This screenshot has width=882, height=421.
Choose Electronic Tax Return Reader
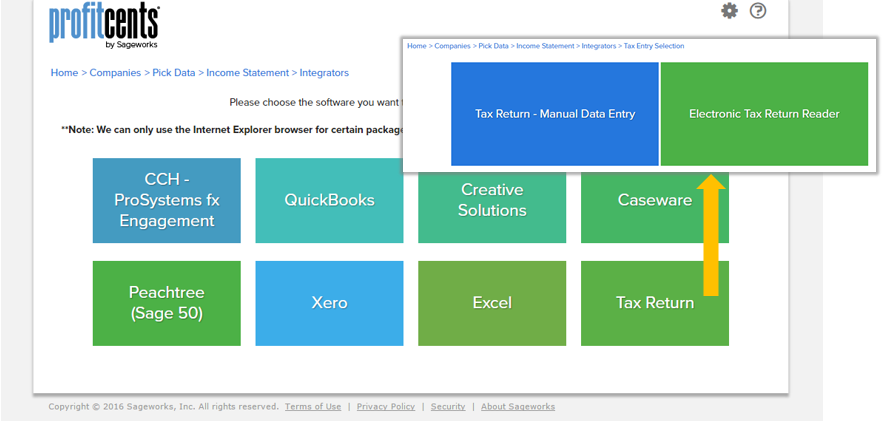pyautogui.click(x=764, y=114)
